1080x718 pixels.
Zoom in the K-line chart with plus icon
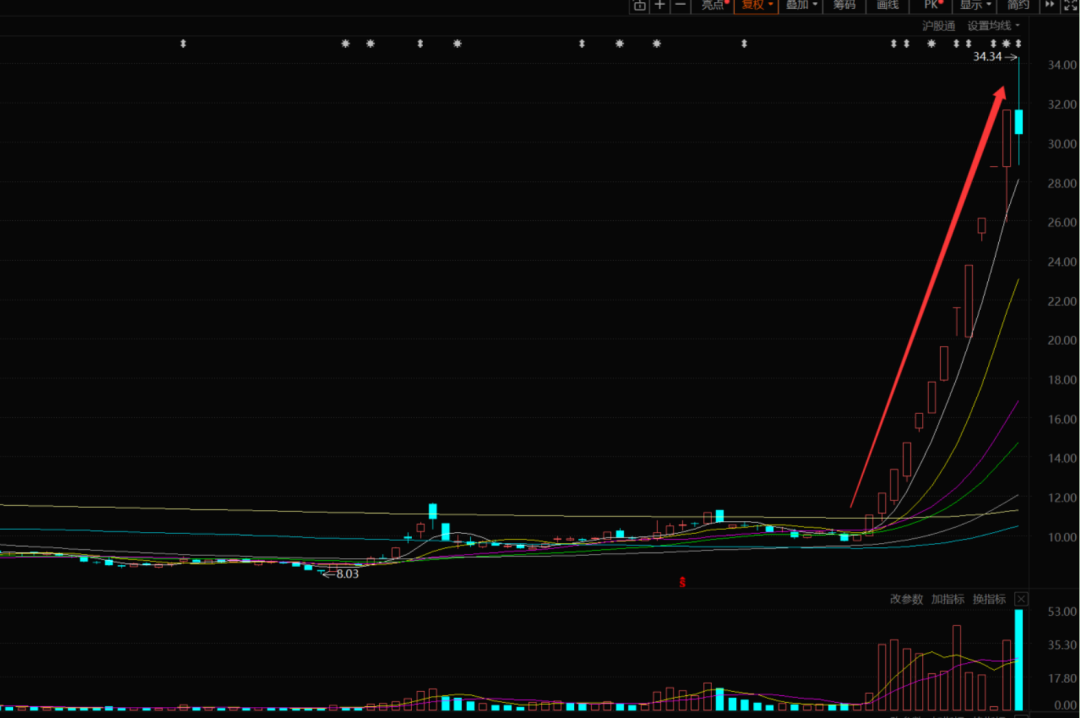coord(660,6)
